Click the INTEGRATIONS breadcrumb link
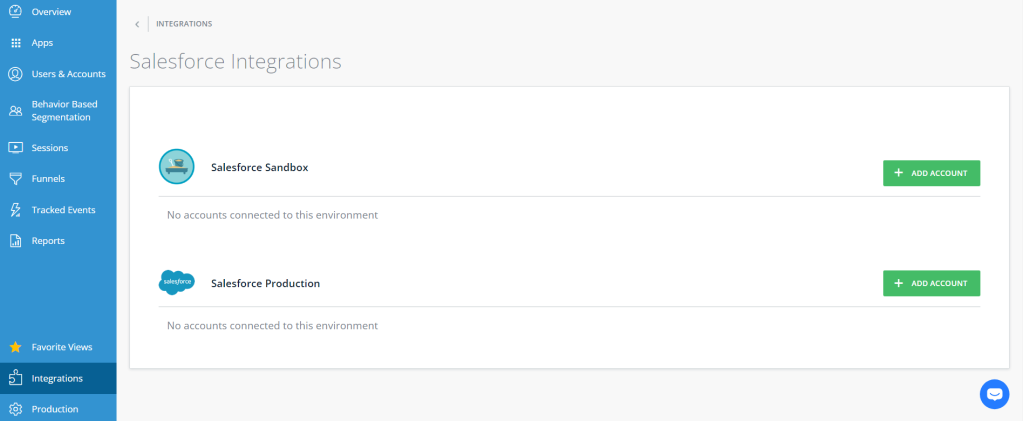This screenshot has height=421, width=1023. (184, 24)
